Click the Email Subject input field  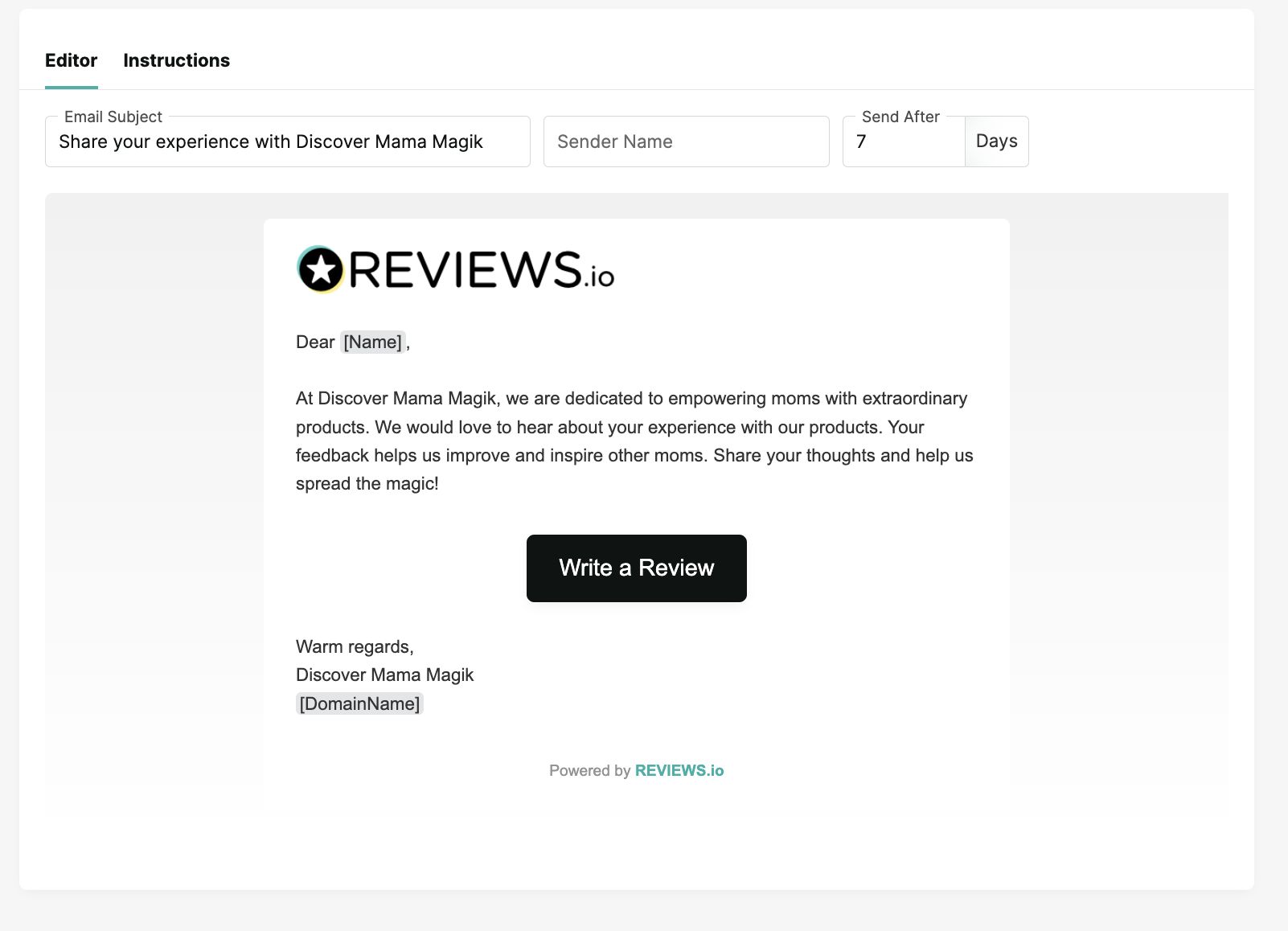(x=287, y=142)
